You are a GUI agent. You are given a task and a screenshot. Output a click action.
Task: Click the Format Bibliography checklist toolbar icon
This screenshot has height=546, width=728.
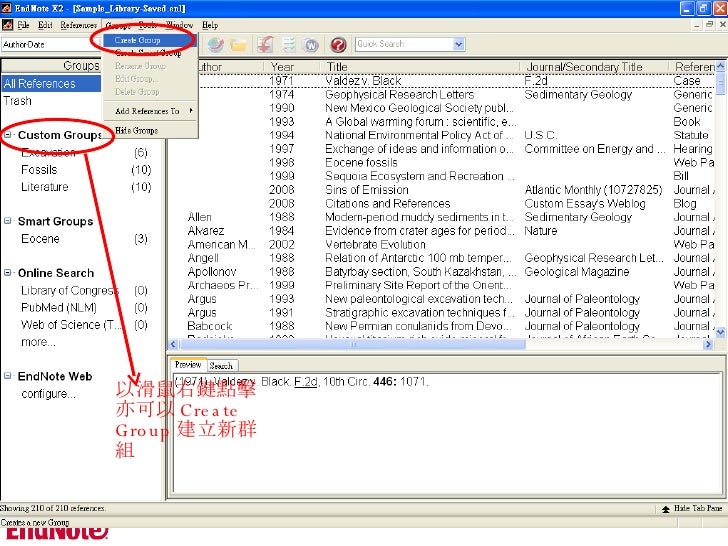pos(289,45)
